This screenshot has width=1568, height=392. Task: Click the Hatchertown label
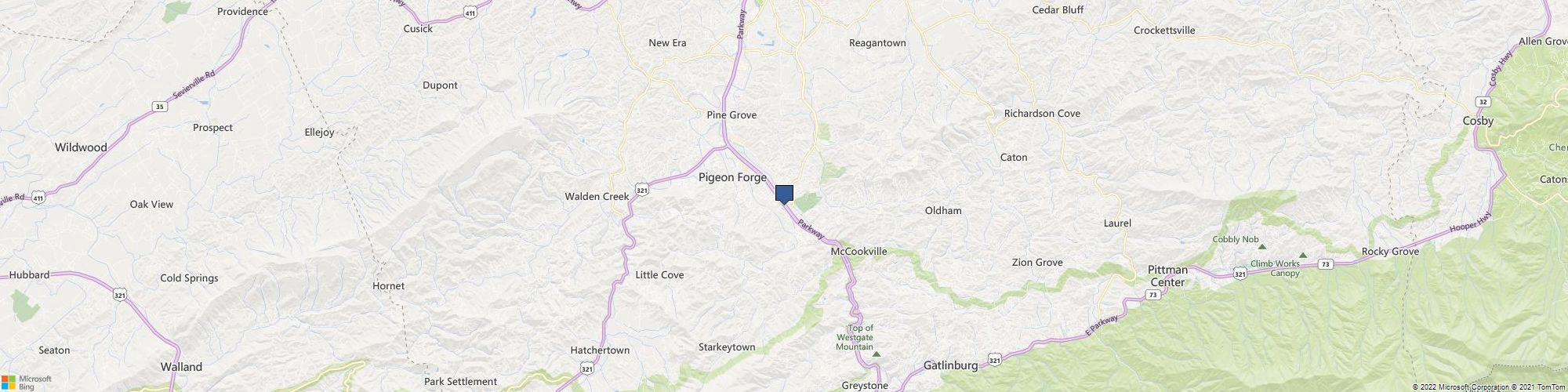coord(600,350)
